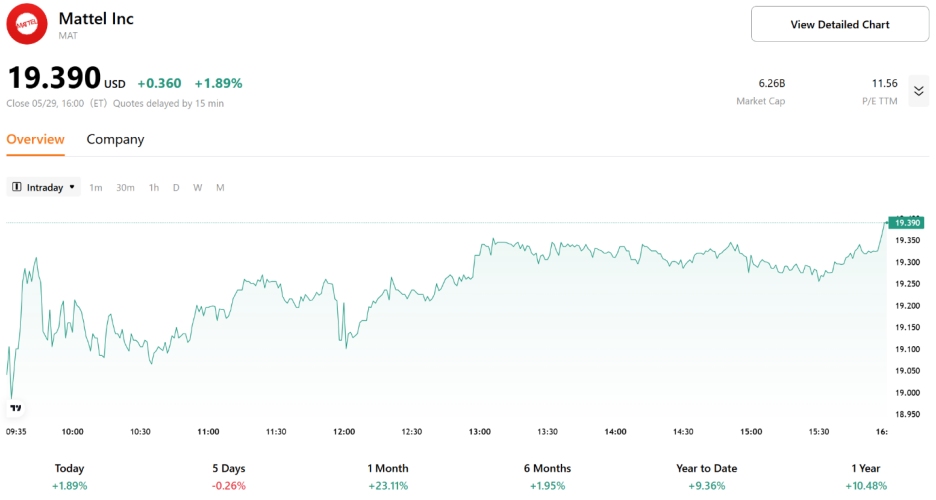The image size is (936, 500).
Task: Click the Year to Date performance
Action: (x=706, y=476)
